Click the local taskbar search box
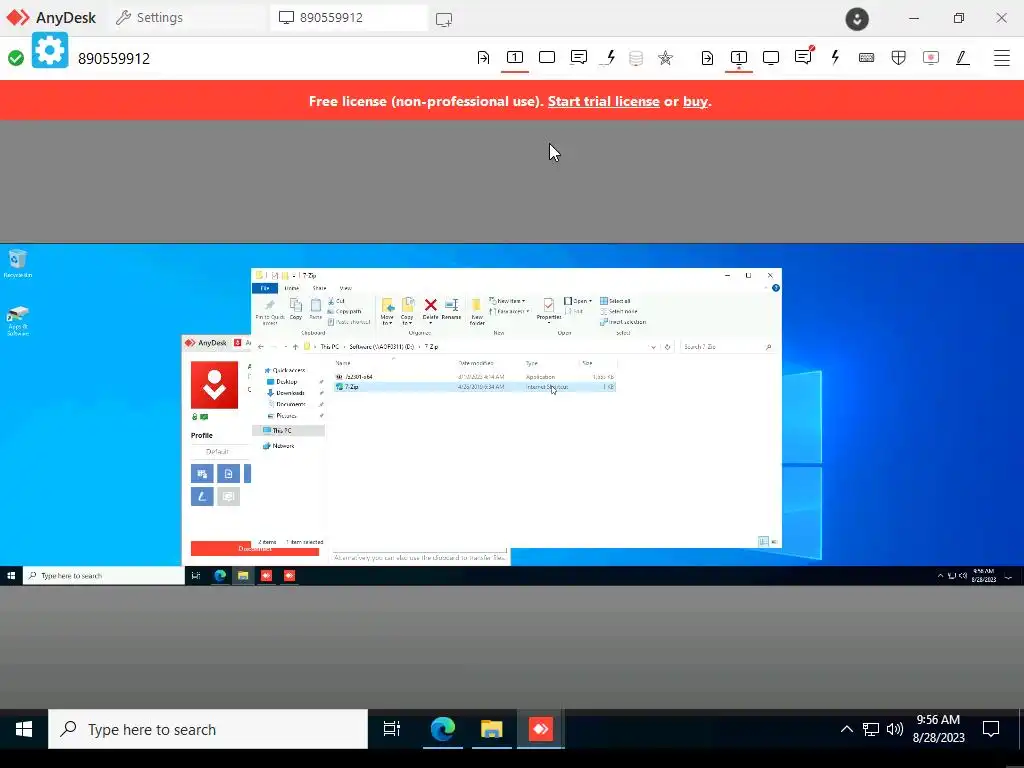Screen dimensions: 1024x768 [208, 729]
